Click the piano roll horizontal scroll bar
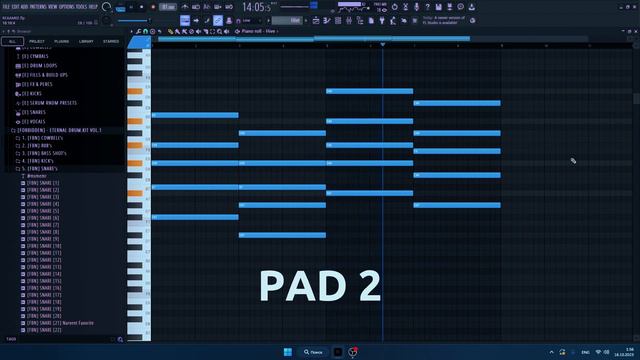The image size is (640, 360). click(313, 39)
